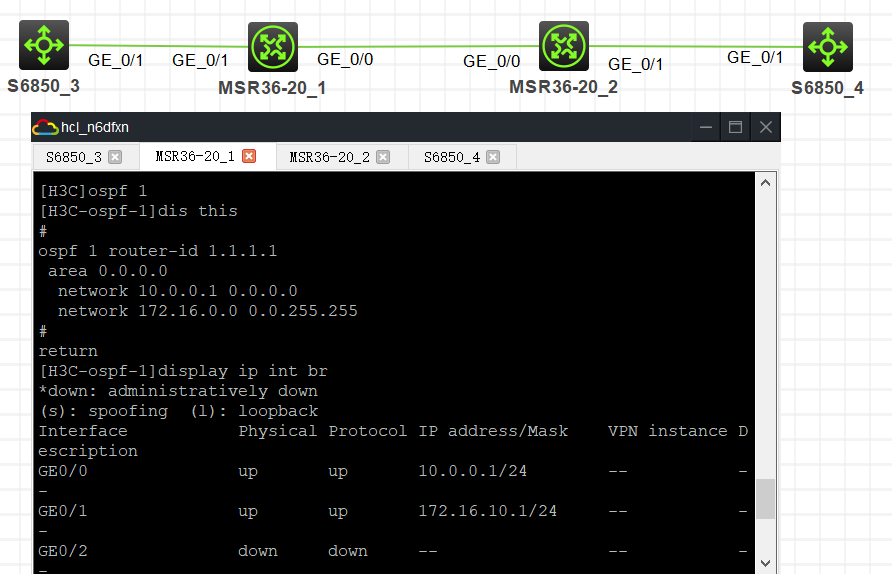Click GE_0/0 port label left of MSR36-20_2

pyautogui.click(x=492, y=61)
